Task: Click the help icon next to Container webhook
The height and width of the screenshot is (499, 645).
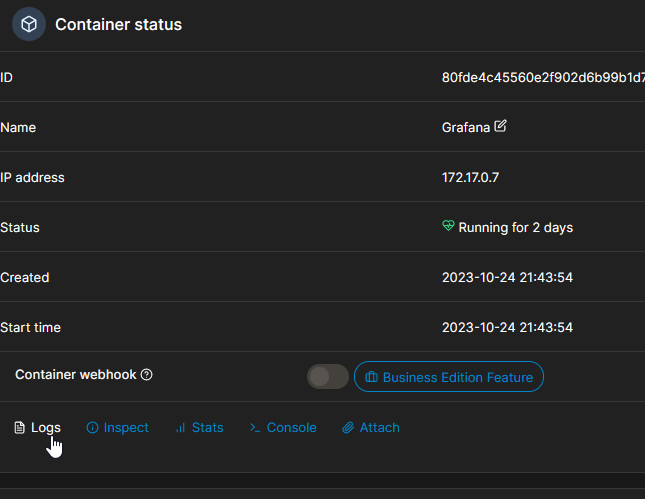Action: [146, 375]
